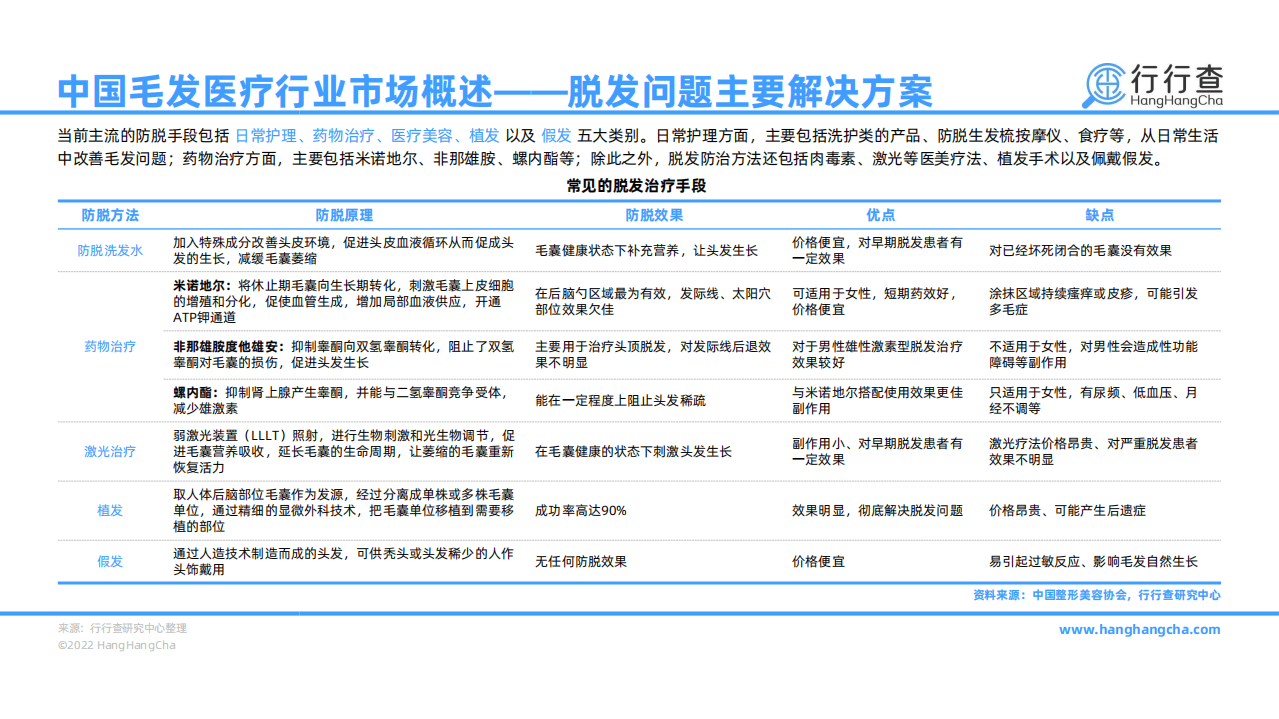Click the 防脱洗发水 row label
This screenshot has width=1279, height=719.
(x=108, y=249)
